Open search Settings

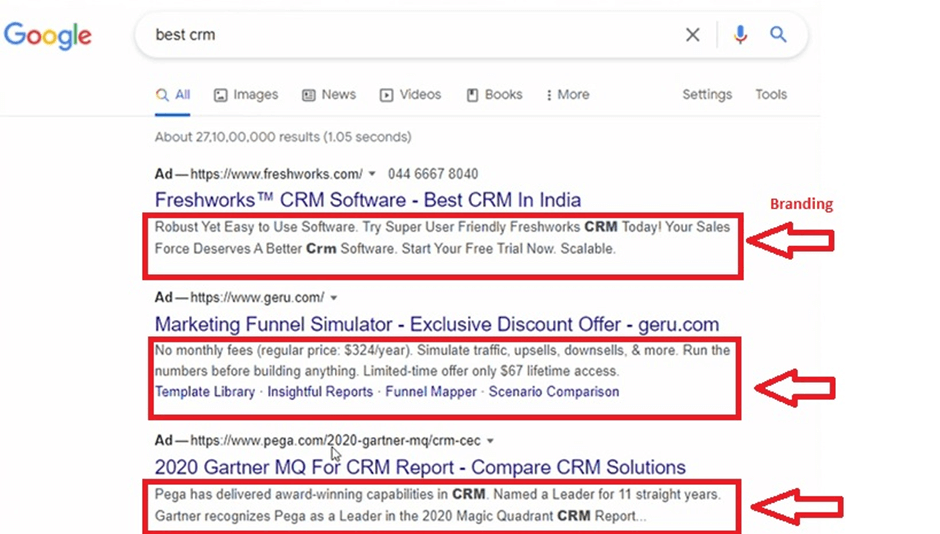coord(707,95)
